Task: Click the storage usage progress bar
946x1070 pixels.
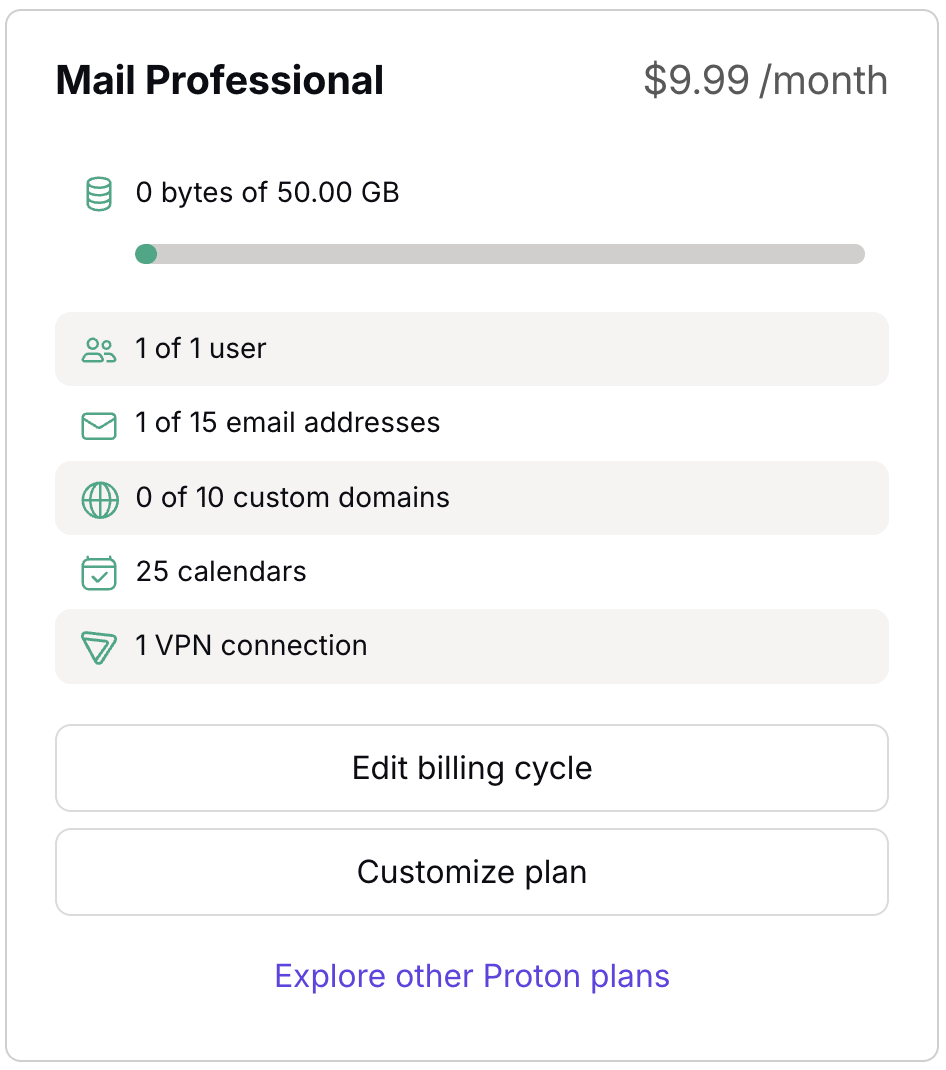Action: [x=500, y=254]
